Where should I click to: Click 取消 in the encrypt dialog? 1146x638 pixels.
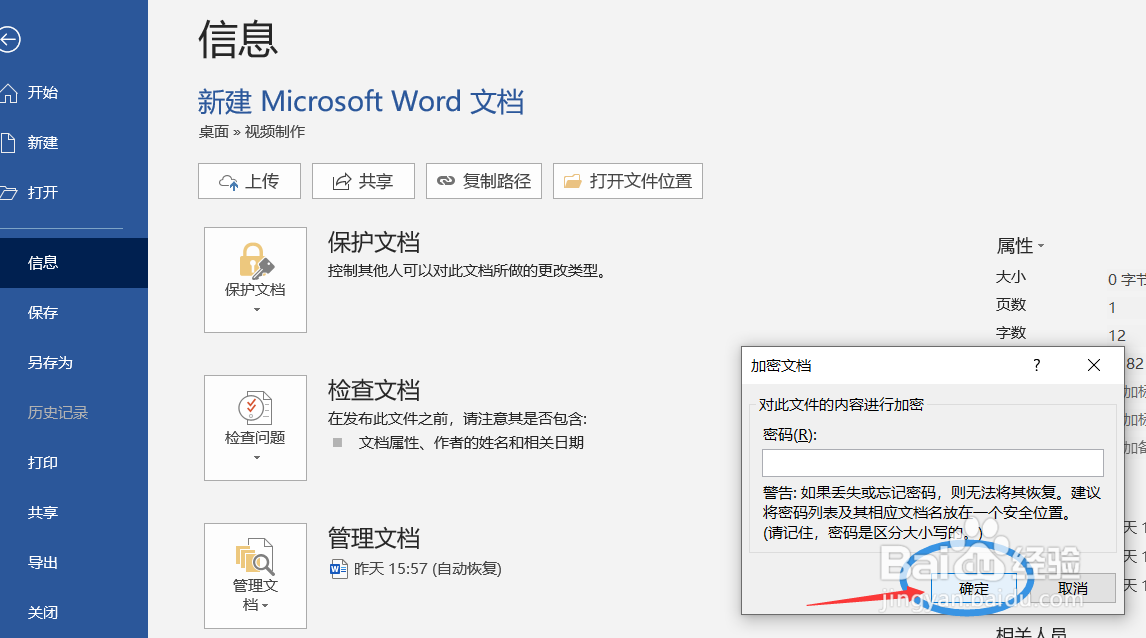coord(1073,588)
